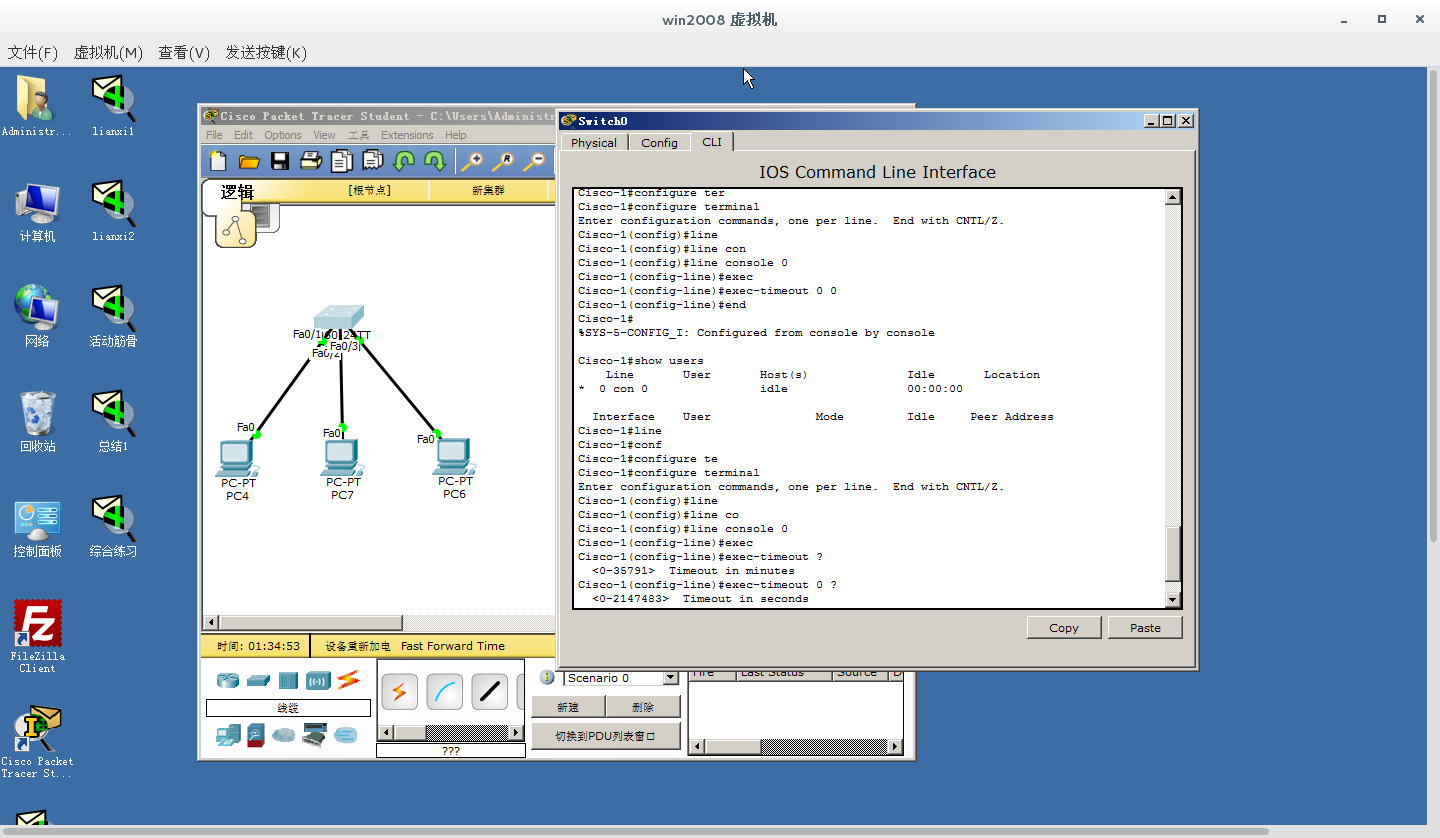Image resolution: width=1440 pixels, height=838 pixels.
Task: Open the 虚拟机(M) VM menu
Action: 108,52
